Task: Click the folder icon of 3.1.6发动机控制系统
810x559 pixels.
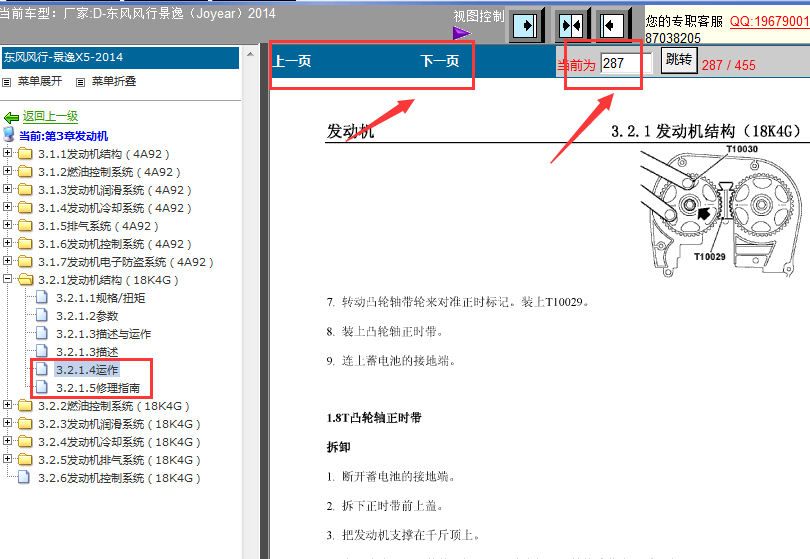Action: tap(25, 244)
